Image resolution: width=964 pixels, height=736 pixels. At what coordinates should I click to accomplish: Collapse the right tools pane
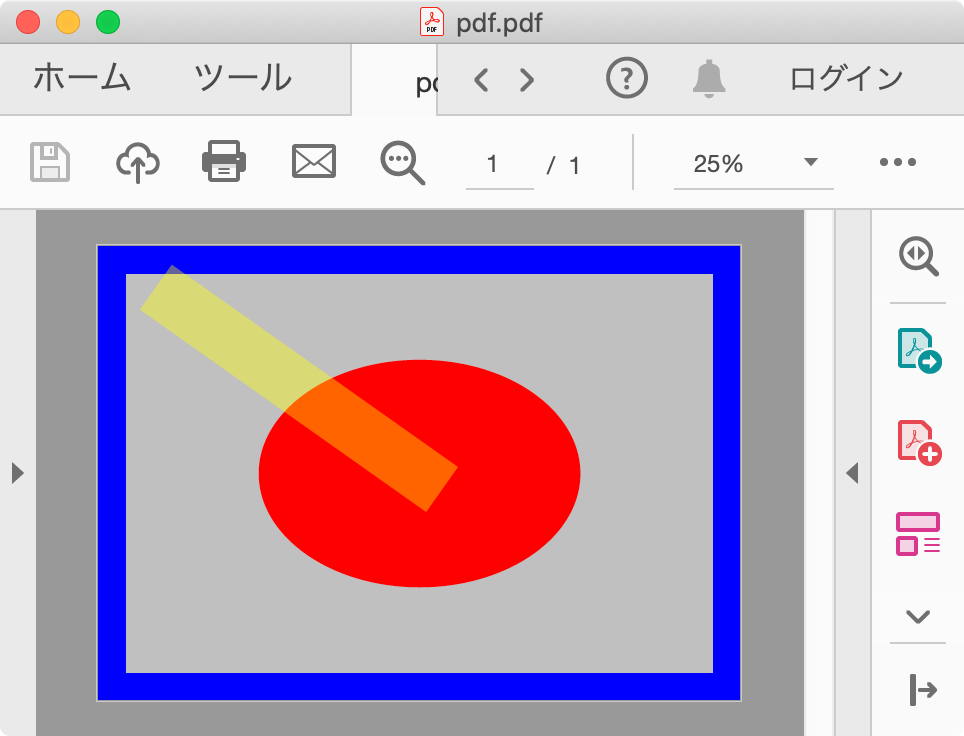(x=853, y=473)
